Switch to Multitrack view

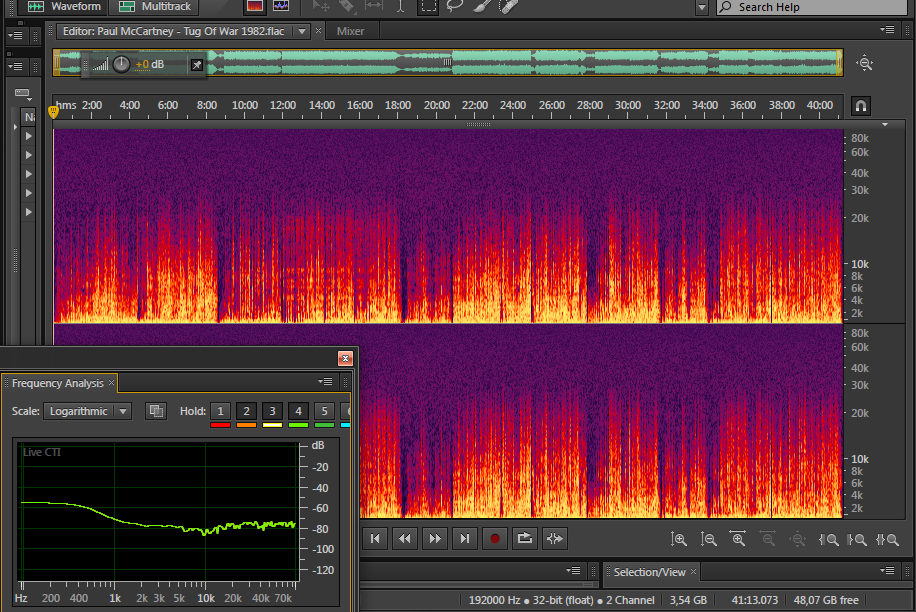click(x=154, y=6)
